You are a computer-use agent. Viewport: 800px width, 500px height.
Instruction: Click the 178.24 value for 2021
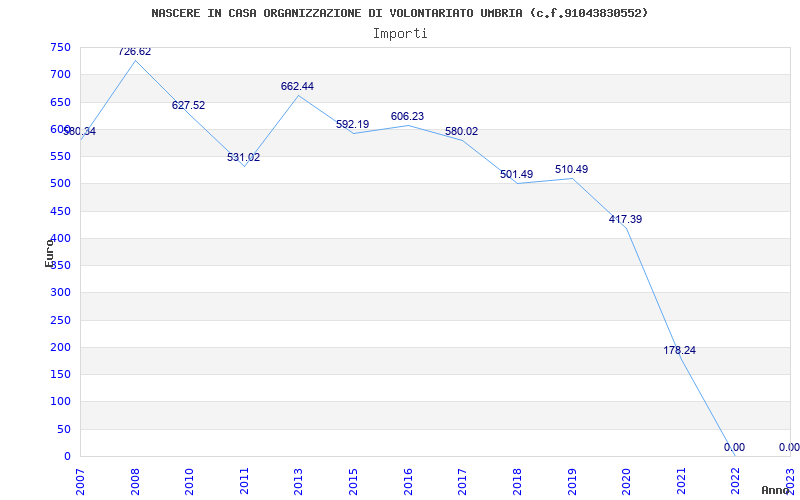coord(680,351)
